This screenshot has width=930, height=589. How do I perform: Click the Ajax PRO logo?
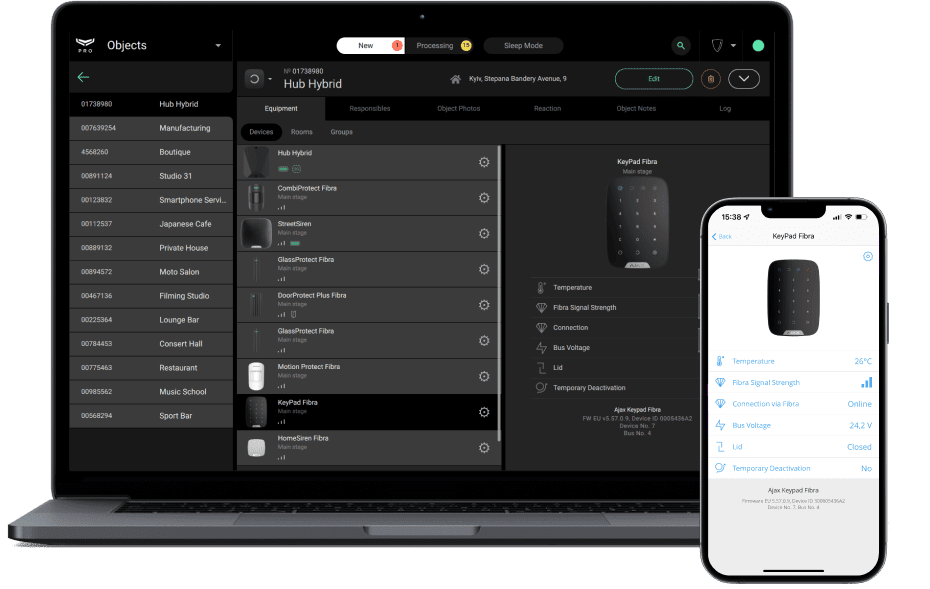[x=85, y=45]
